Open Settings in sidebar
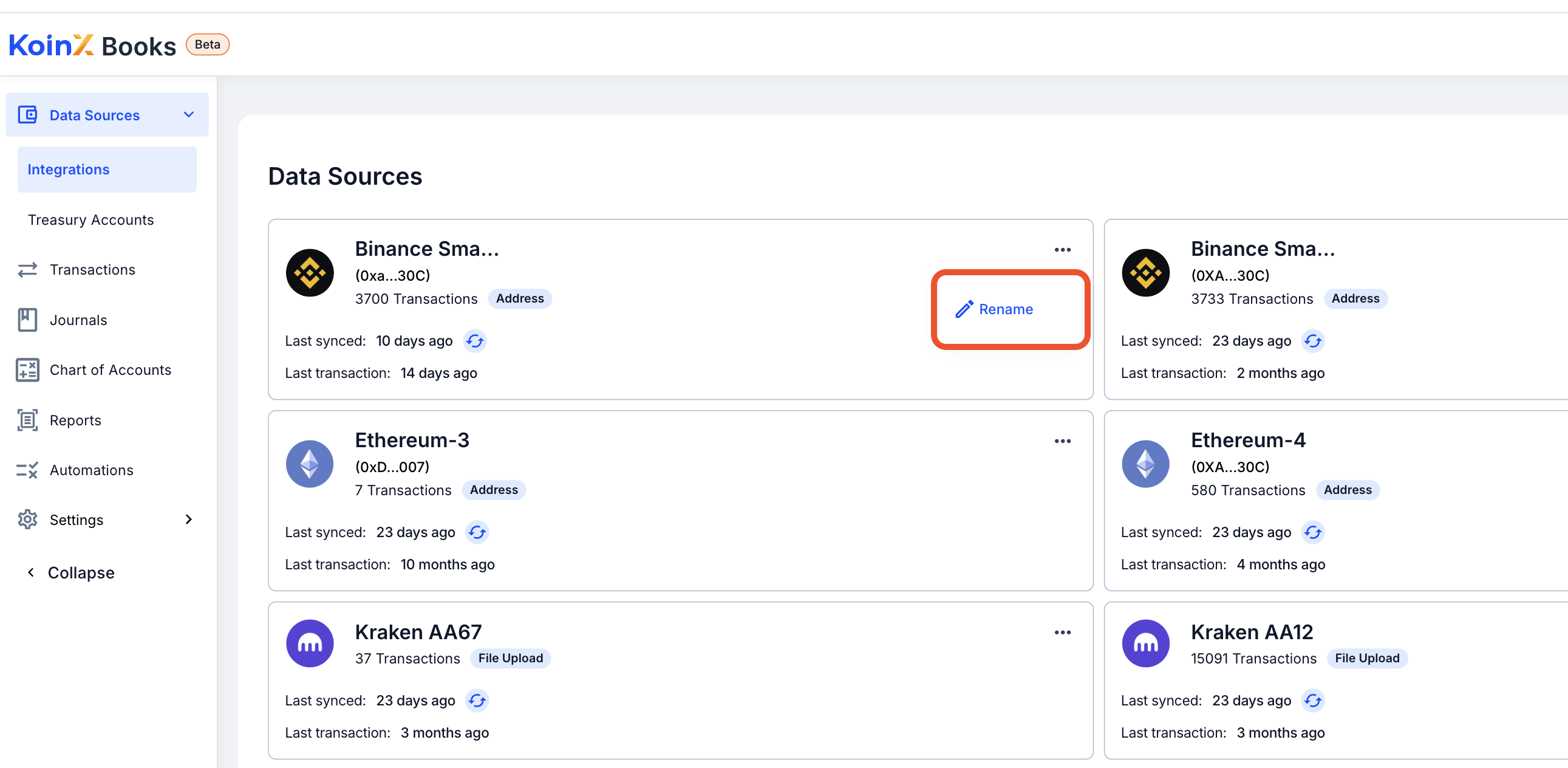The image size is (1568, 768). 77,519
